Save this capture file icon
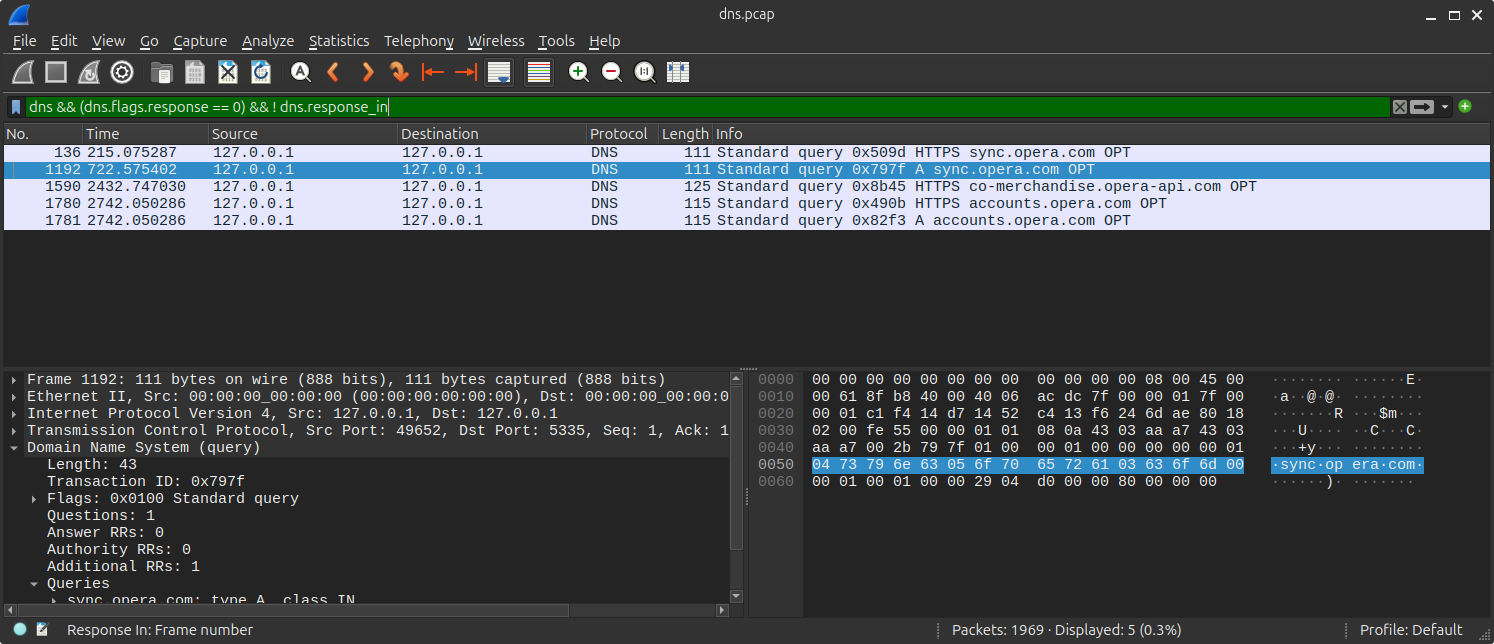The height and width of the screenshot is (644, 1494). pos(195,72)
